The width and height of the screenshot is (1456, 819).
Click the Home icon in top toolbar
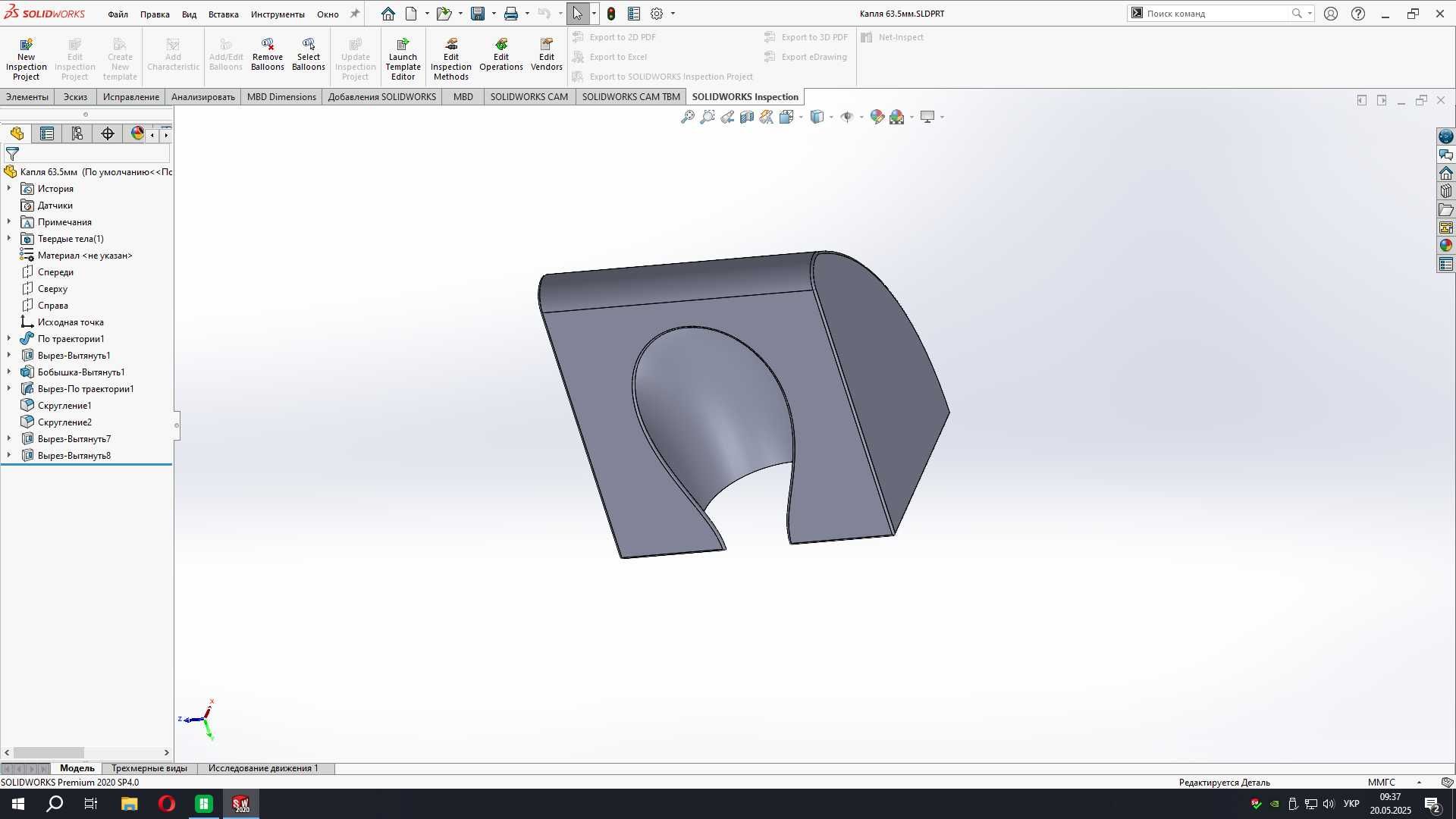[x=388, y=14]
